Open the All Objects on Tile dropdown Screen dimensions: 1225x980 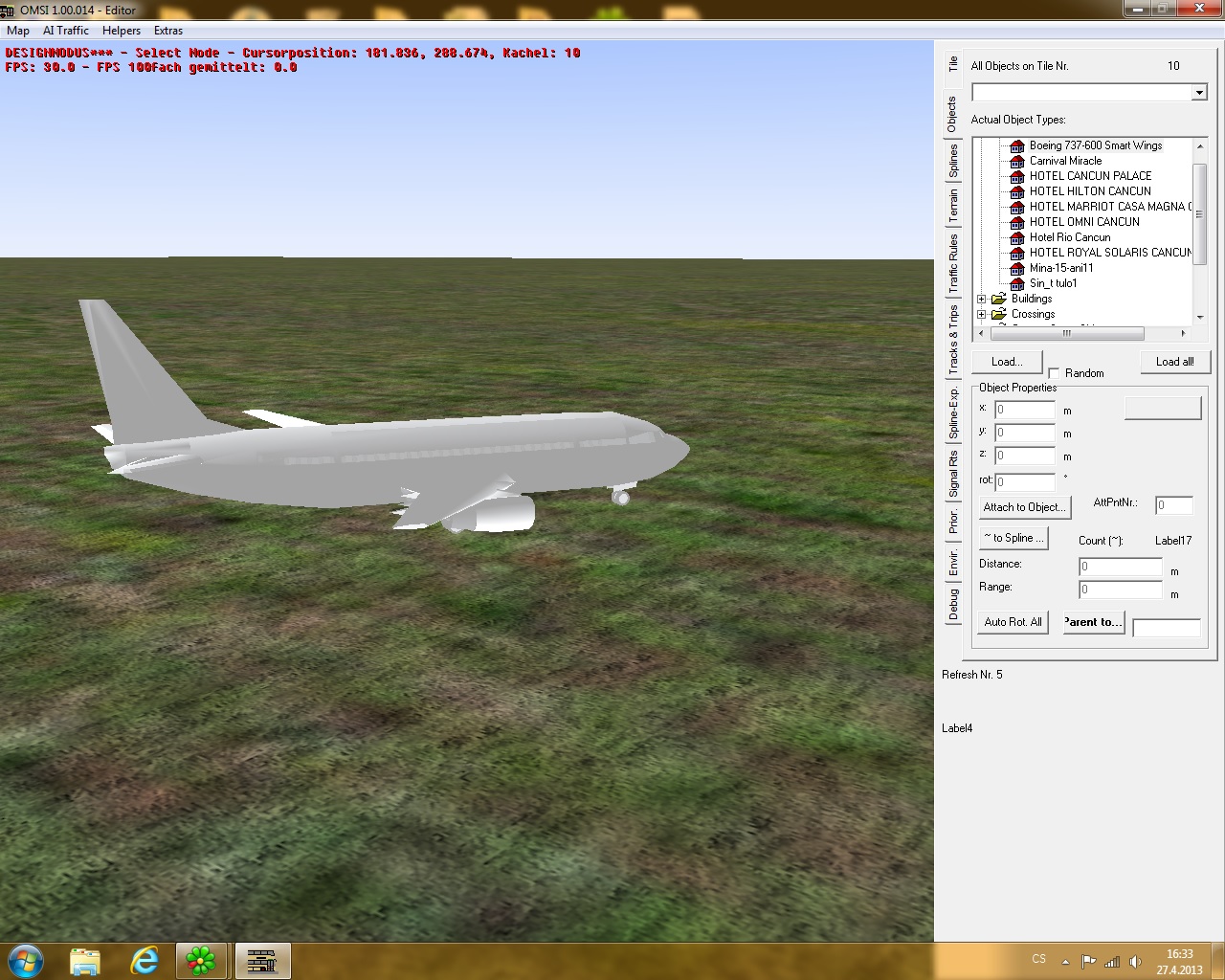pyautogui.click(x=1198, y=93)
